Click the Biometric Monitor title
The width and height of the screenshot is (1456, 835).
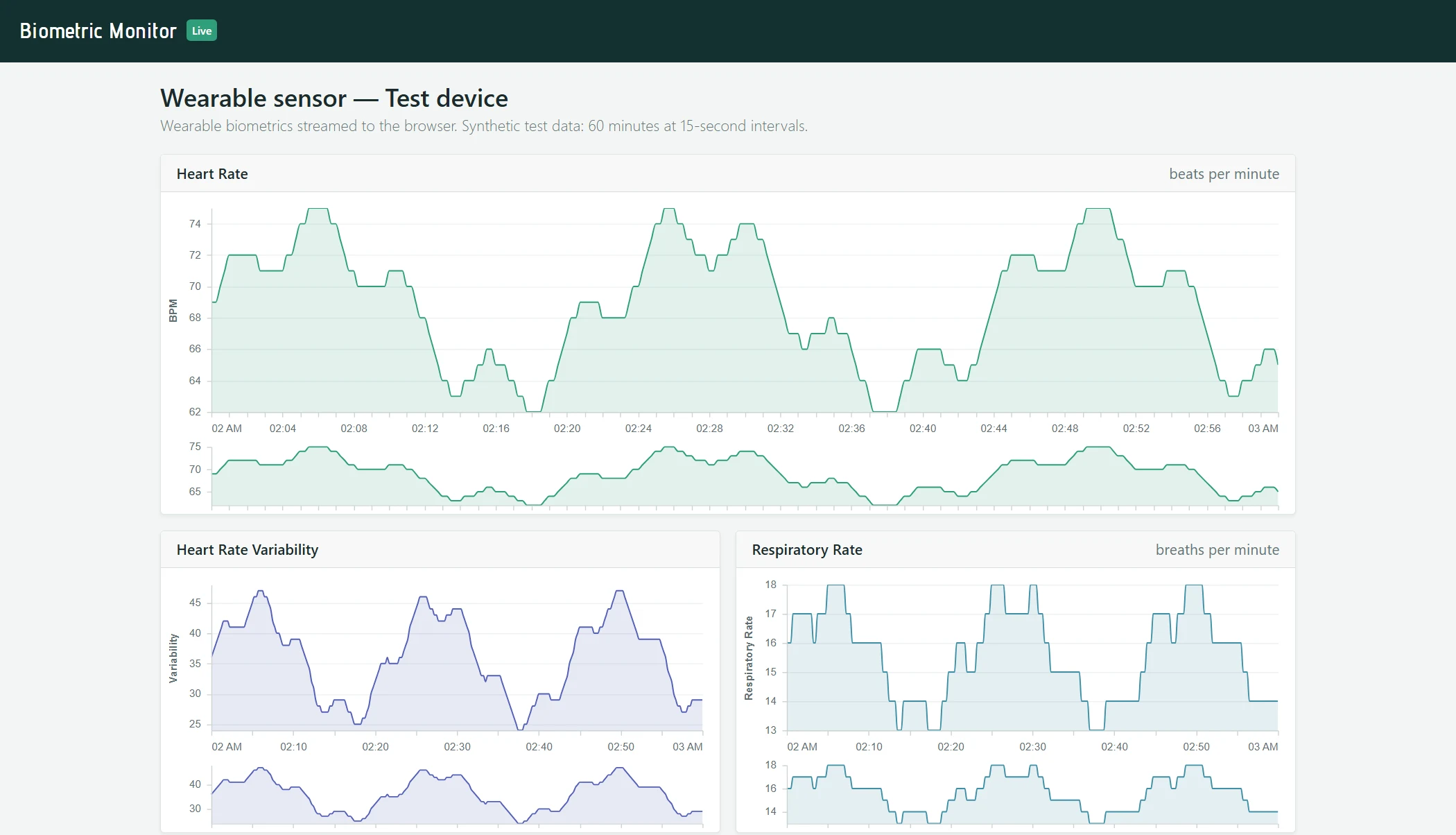coord(98,31)
